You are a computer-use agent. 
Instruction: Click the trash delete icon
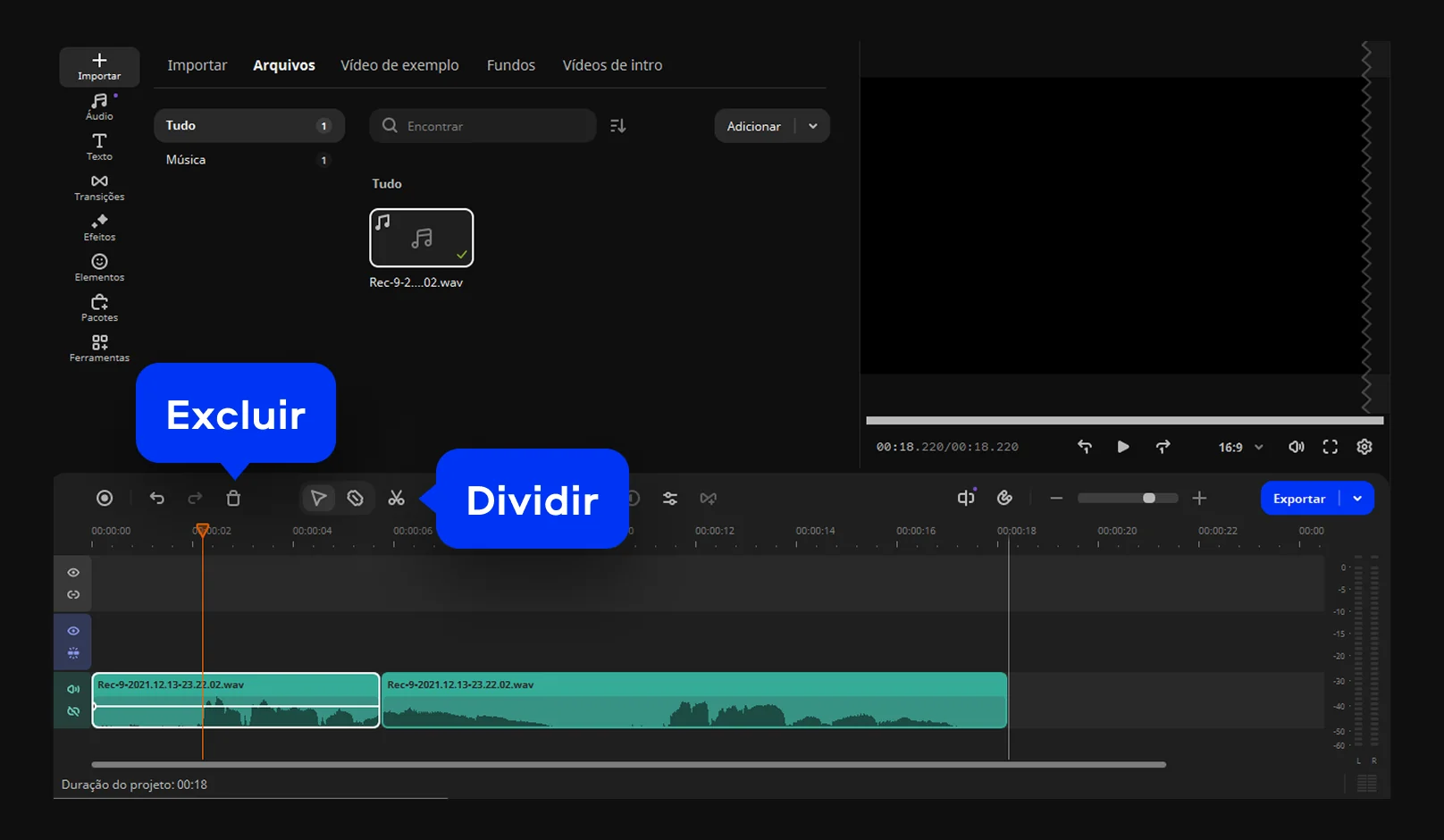click(233, 499)
